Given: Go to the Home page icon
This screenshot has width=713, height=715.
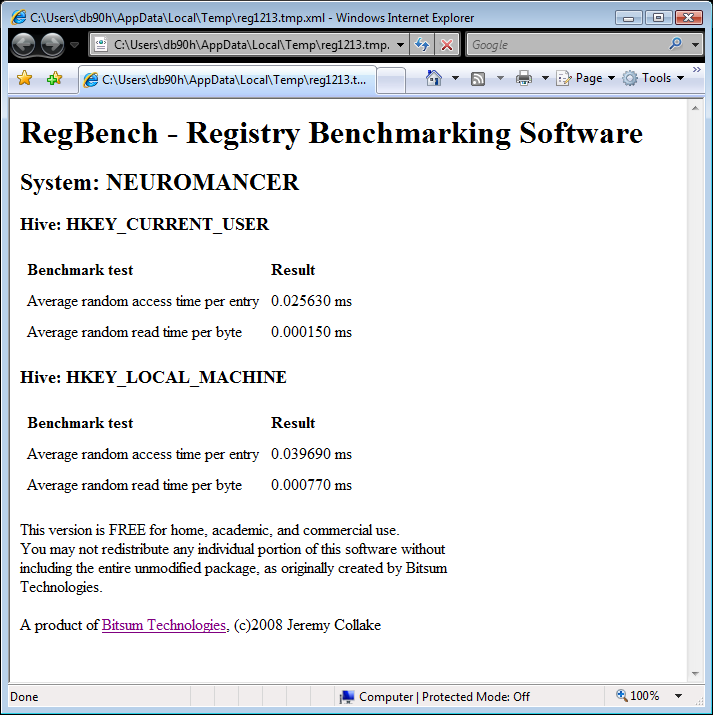Looking at the screenshot, I should tap(434, 78).
